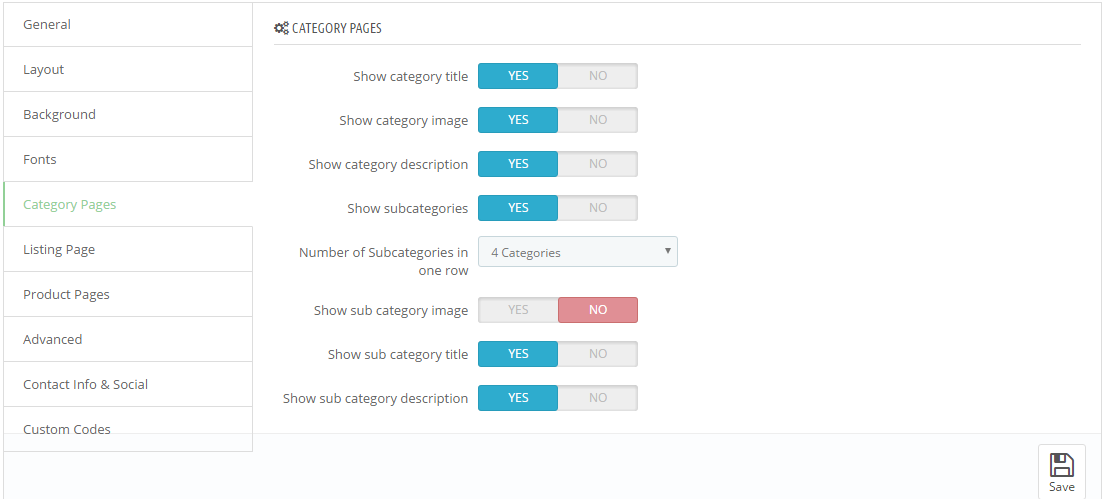Screen dimensions: 1103x499
Task: Disable Show category description with NO
Action: pos(598,164)
